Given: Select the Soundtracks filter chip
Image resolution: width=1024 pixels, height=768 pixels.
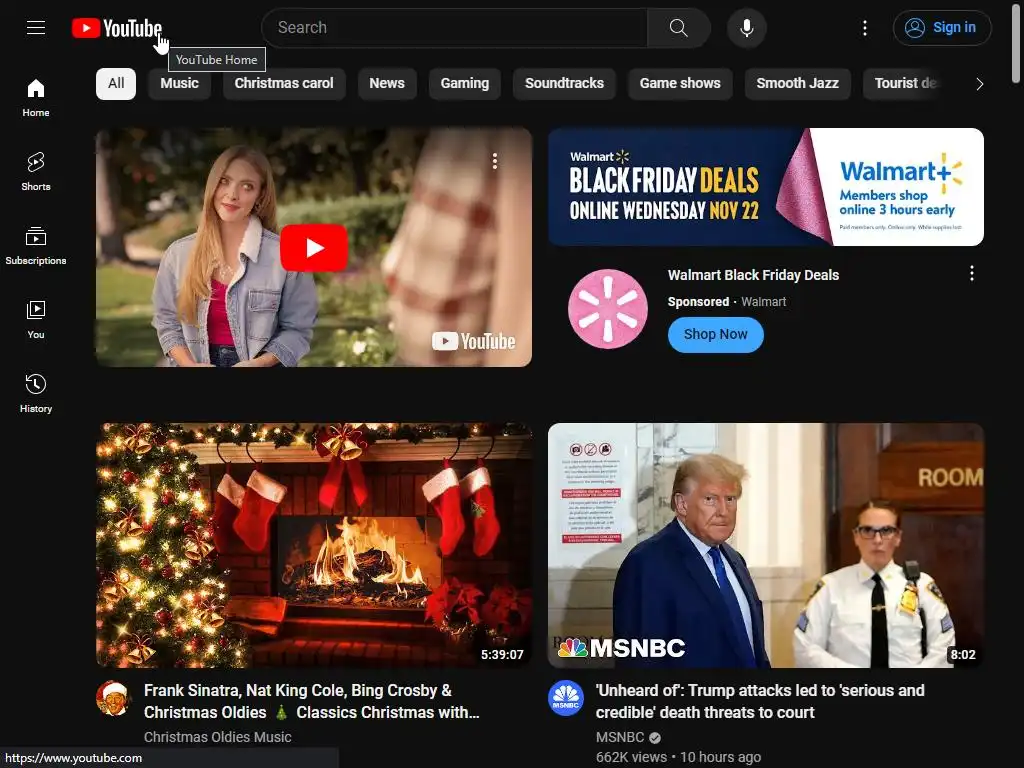Looking at the screenshot, I should tap(564, 84).
